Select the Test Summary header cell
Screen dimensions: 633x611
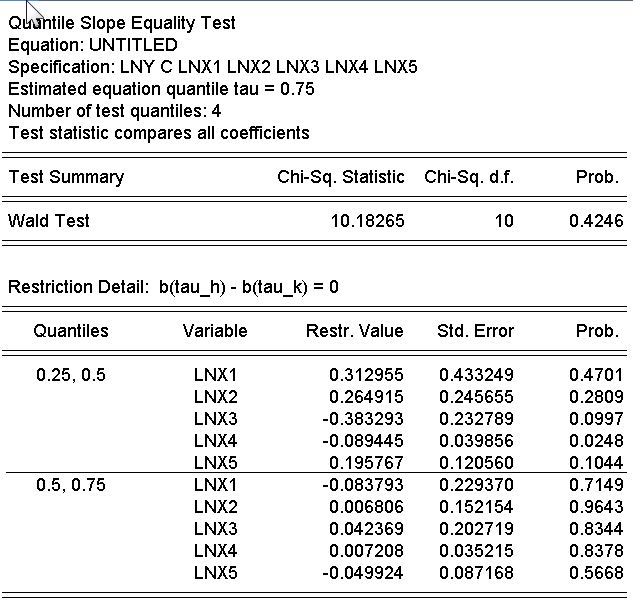(66, 177)
